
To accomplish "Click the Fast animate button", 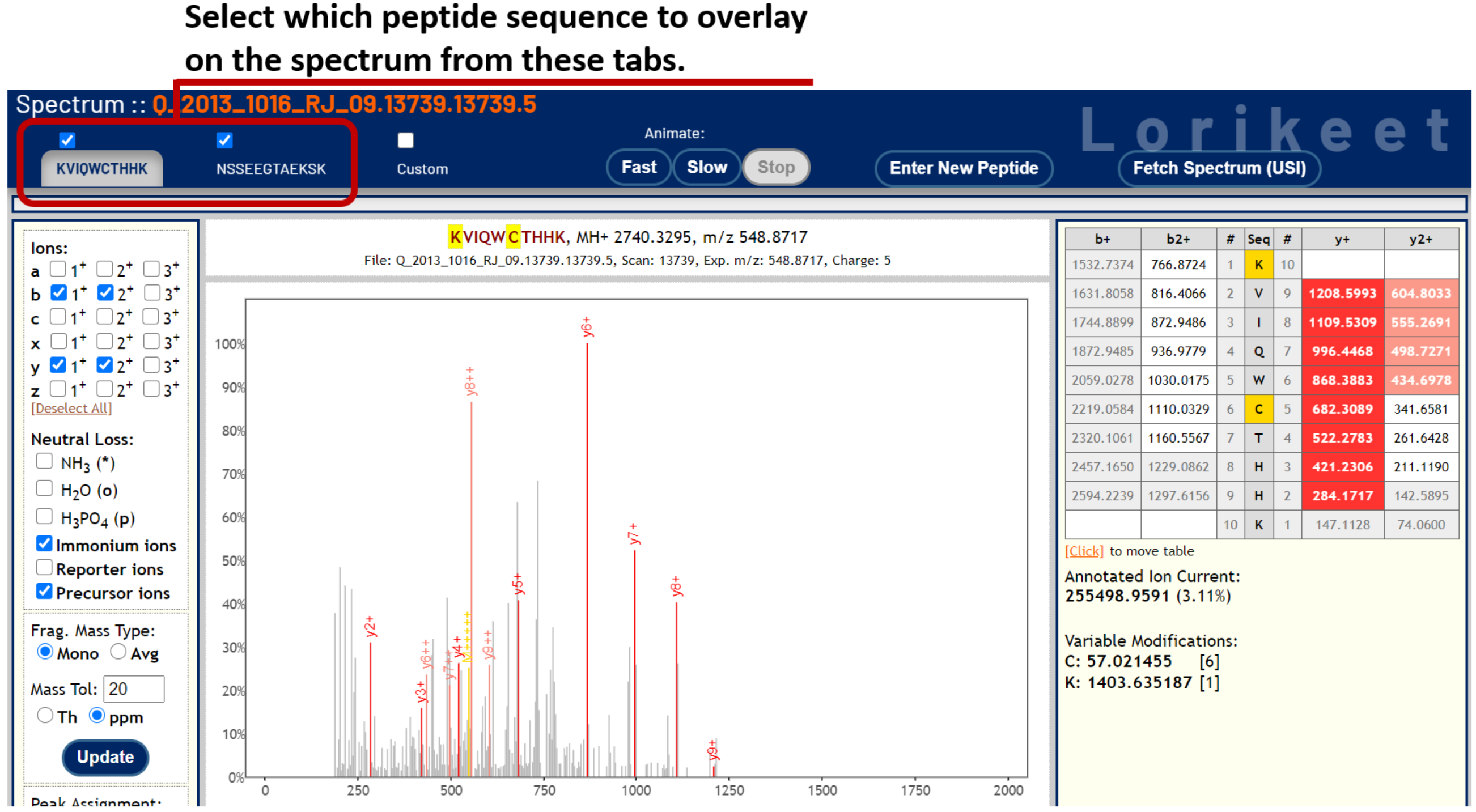I will (x=638, y=167).
